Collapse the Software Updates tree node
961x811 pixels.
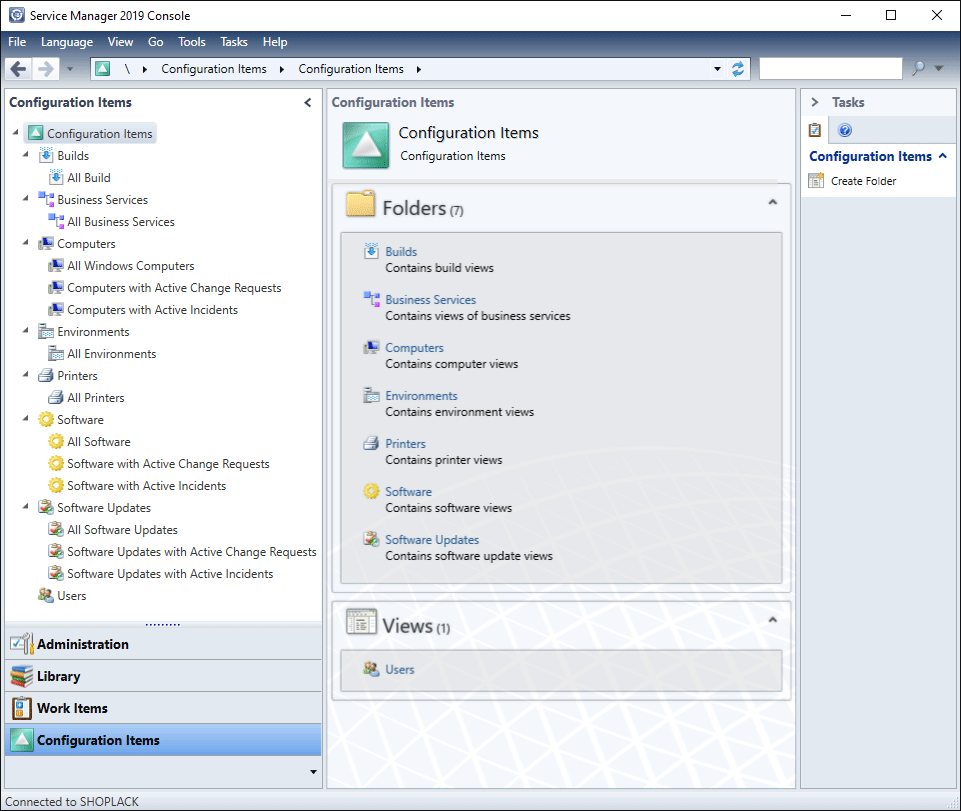click(x=26, y=506)
